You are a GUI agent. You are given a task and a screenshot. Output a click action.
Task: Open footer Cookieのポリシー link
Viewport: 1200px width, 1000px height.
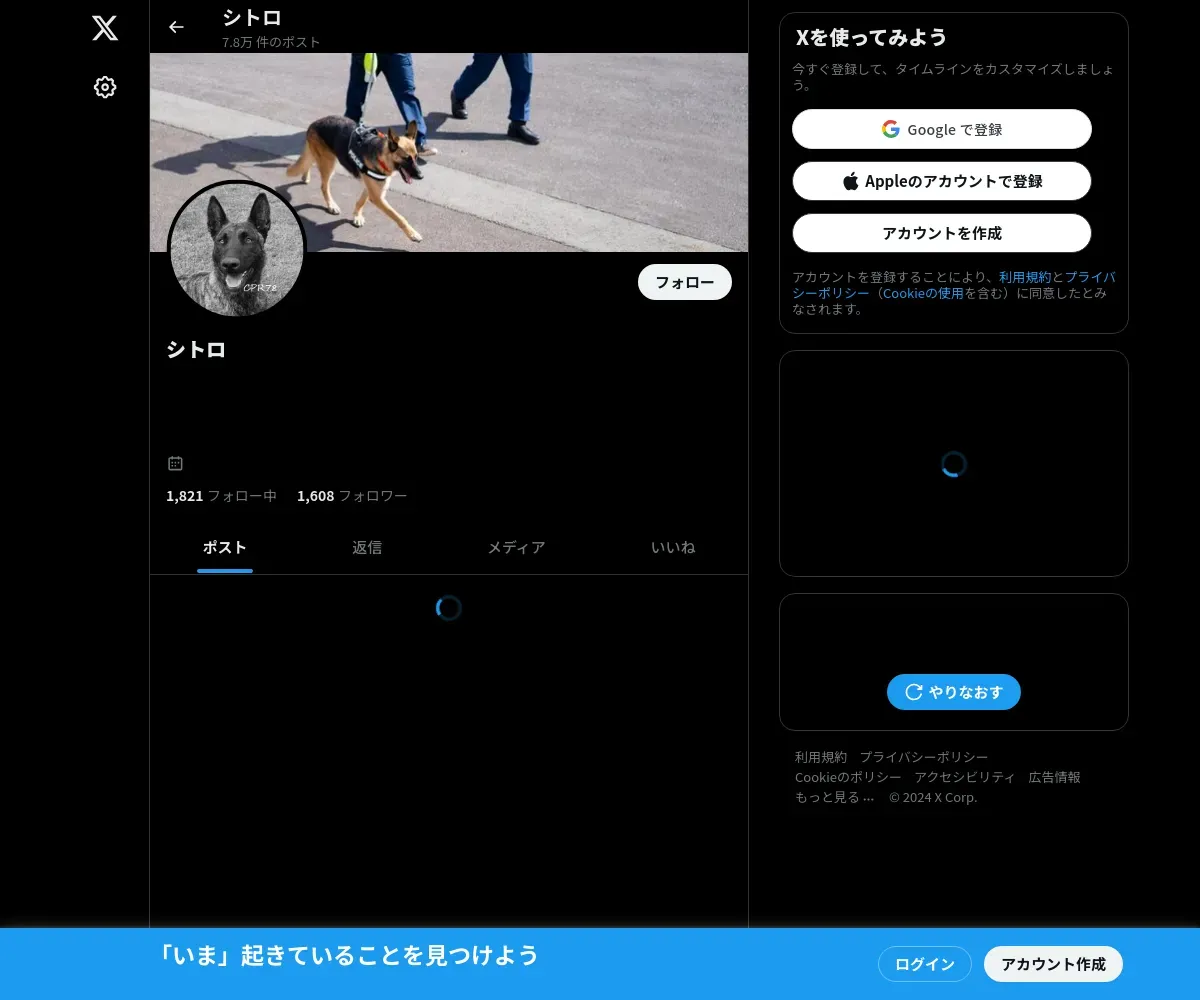848,777
